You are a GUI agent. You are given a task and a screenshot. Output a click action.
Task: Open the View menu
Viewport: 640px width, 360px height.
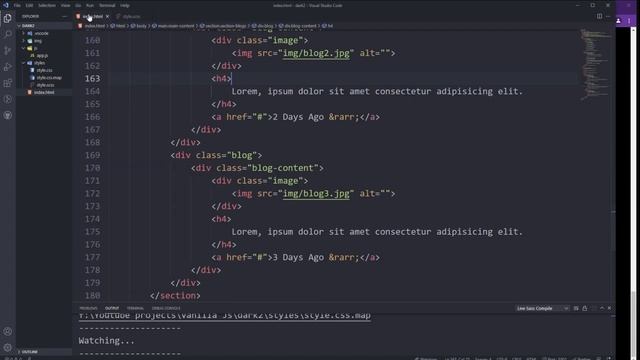[65, 5]
